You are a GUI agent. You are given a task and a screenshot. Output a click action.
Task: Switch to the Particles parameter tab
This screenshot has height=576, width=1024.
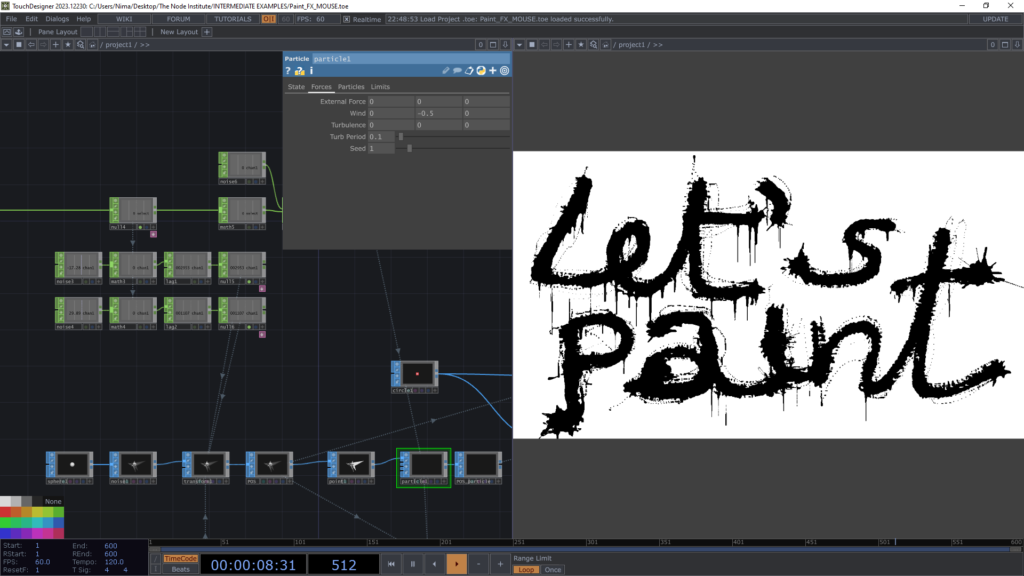pos(350,87)
